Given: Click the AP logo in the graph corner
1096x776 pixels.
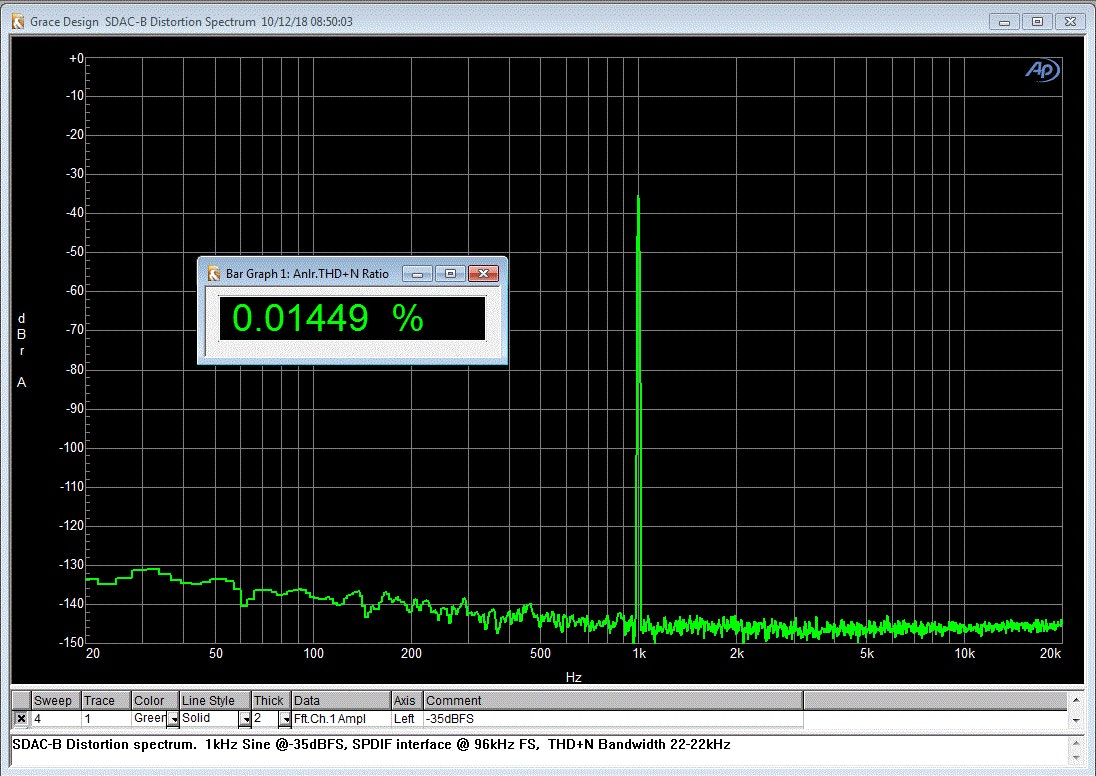Looking at the screenshot, I should click(x=1042, y=70).
